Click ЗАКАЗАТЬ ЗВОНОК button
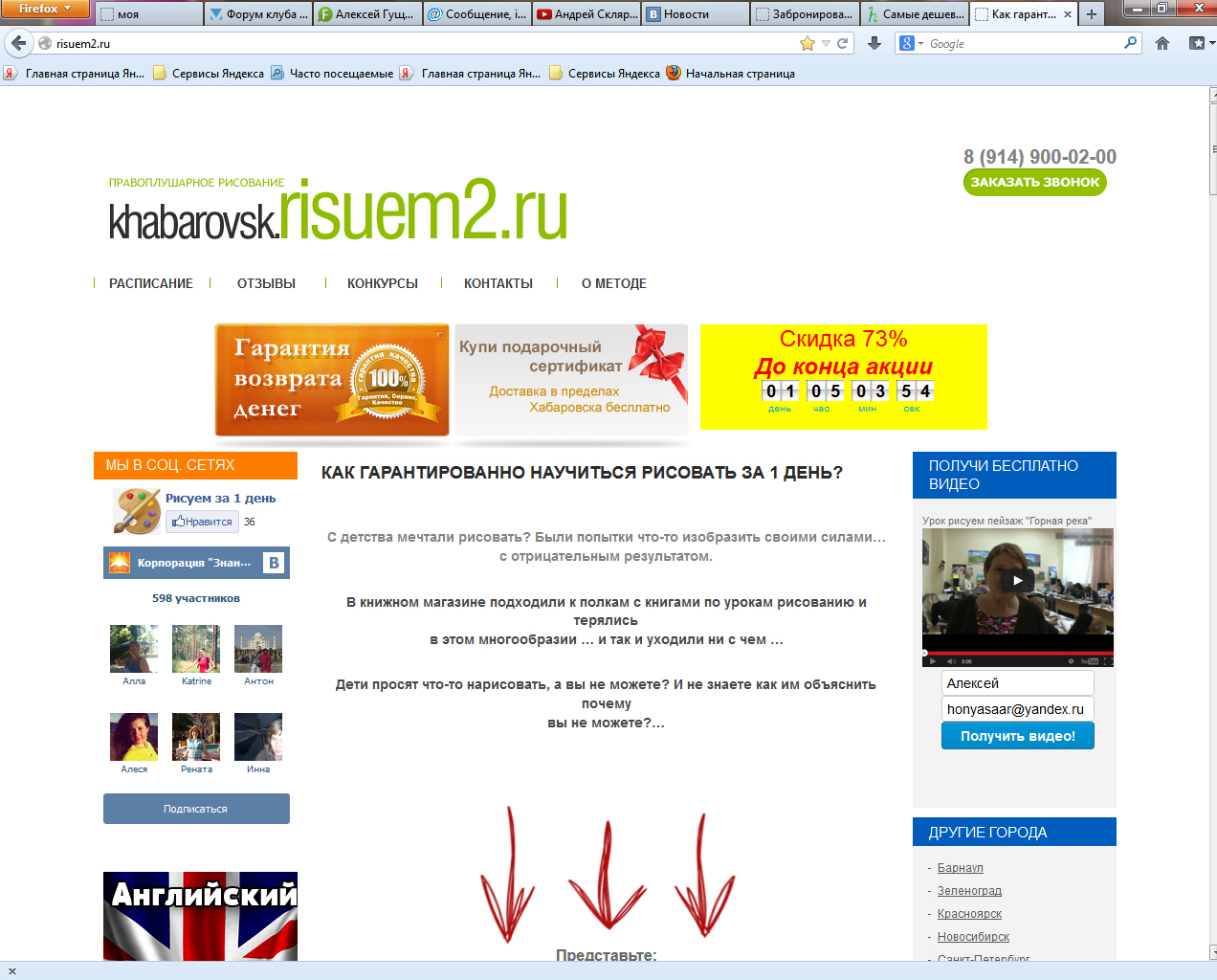1217x980 pixels. point(1035,182)
